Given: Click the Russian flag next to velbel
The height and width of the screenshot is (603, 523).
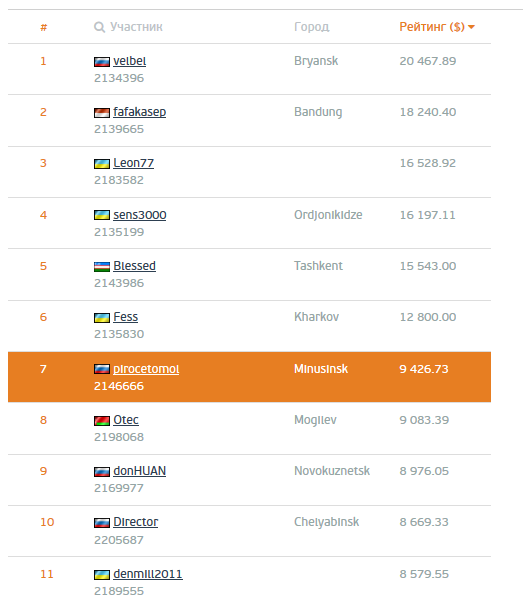Looking at the screenshot, I should coord(102,62).
